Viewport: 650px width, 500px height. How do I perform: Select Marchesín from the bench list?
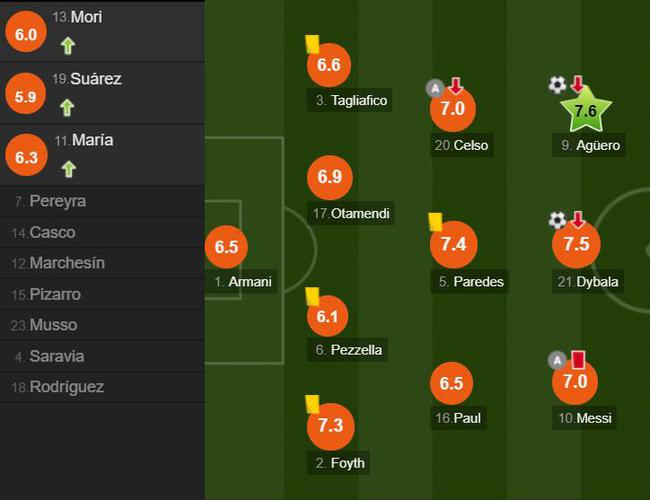(x=67, y=263)
